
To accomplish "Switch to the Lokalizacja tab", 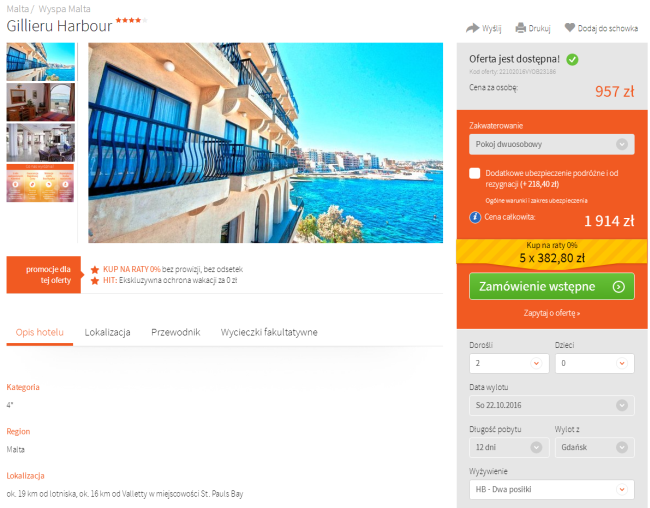I will pyautogui.click(x=107, y=332).
